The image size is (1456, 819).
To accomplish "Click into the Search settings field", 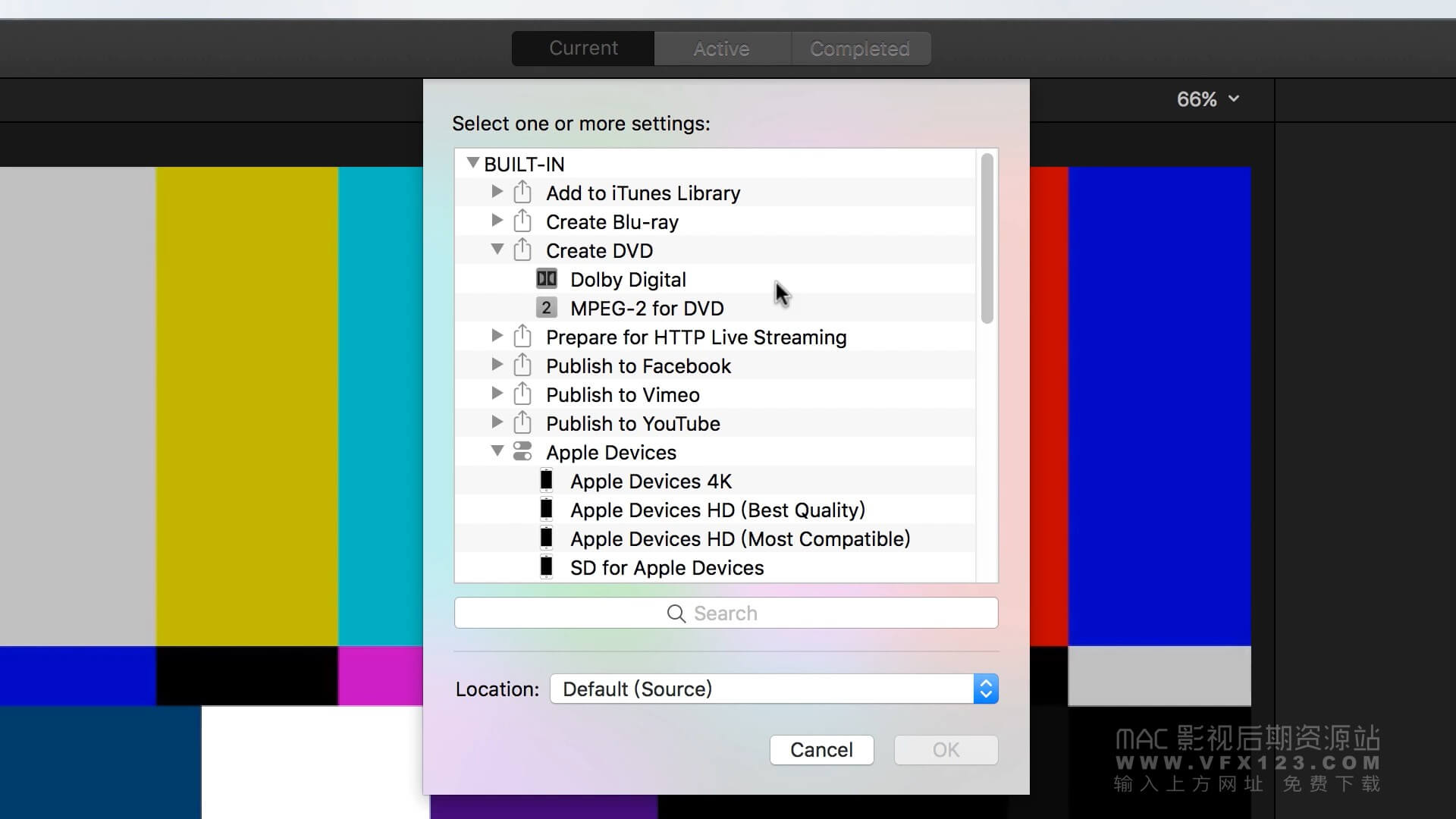I will (726, 613).
